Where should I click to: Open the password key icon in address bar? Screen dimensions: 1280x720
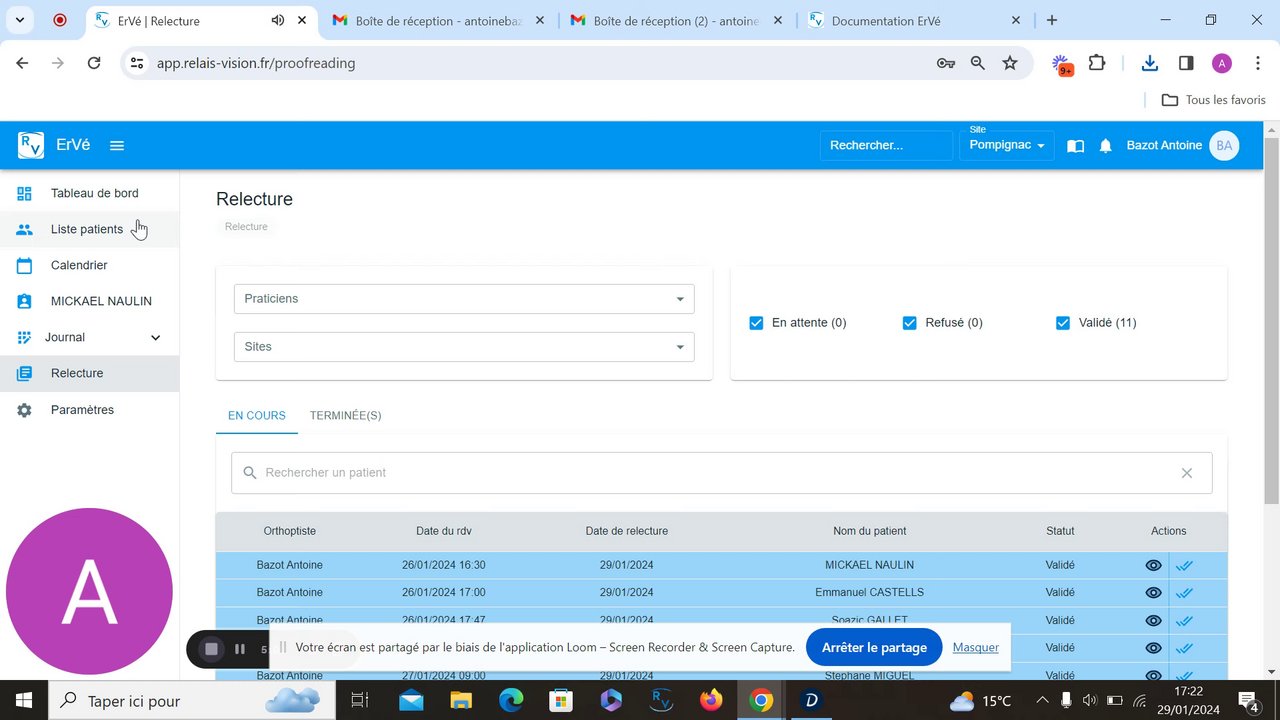click(x=945, y=63)
